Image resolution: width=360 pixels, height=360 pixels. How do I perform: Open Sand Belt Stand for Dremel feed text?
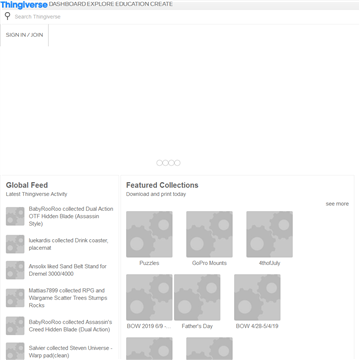click(68, 270)
